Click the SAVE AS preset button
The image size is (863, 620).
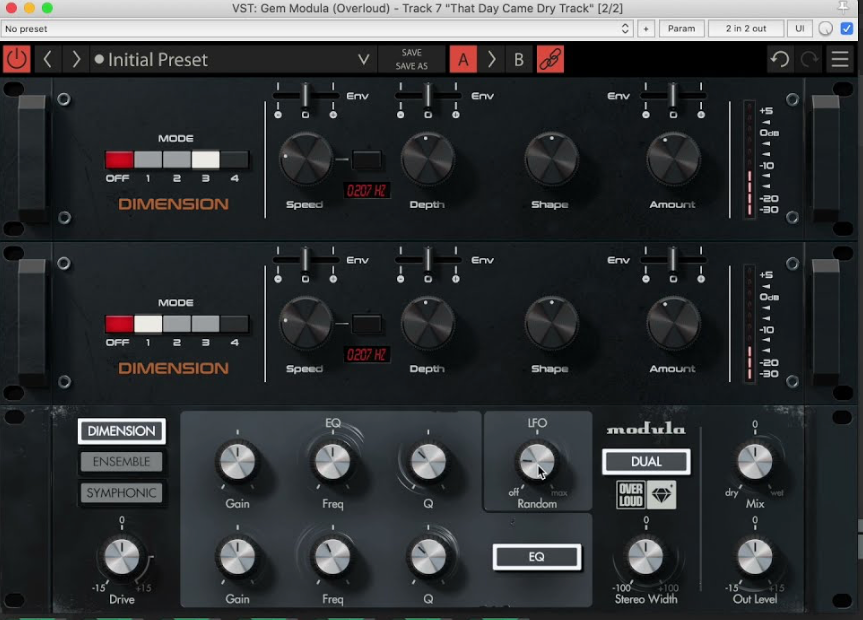[411, 66]
